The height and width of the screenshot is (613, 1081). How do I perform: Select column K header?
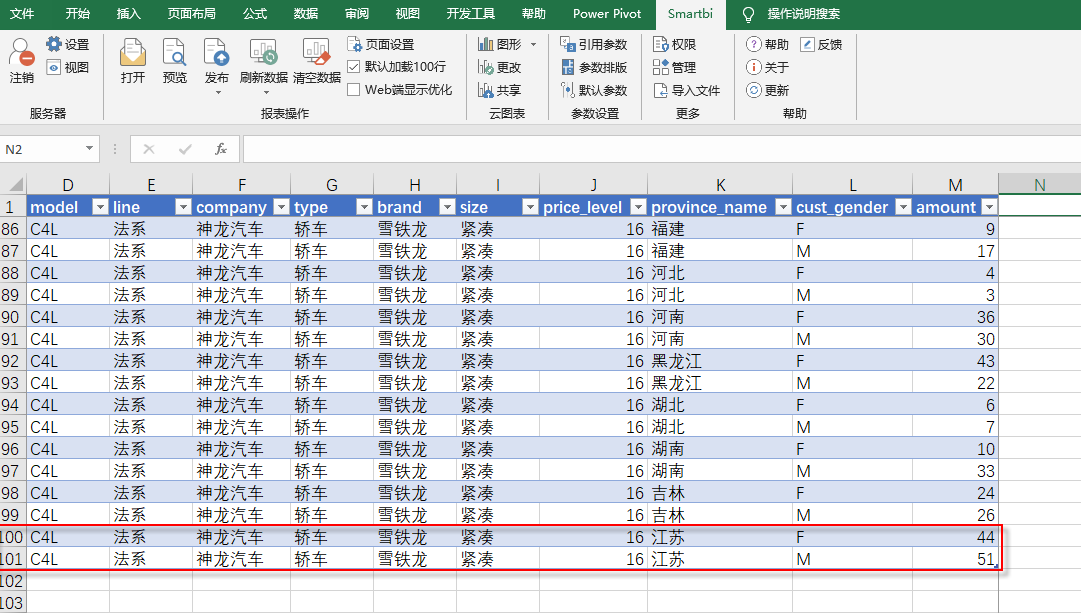[720, 185]
